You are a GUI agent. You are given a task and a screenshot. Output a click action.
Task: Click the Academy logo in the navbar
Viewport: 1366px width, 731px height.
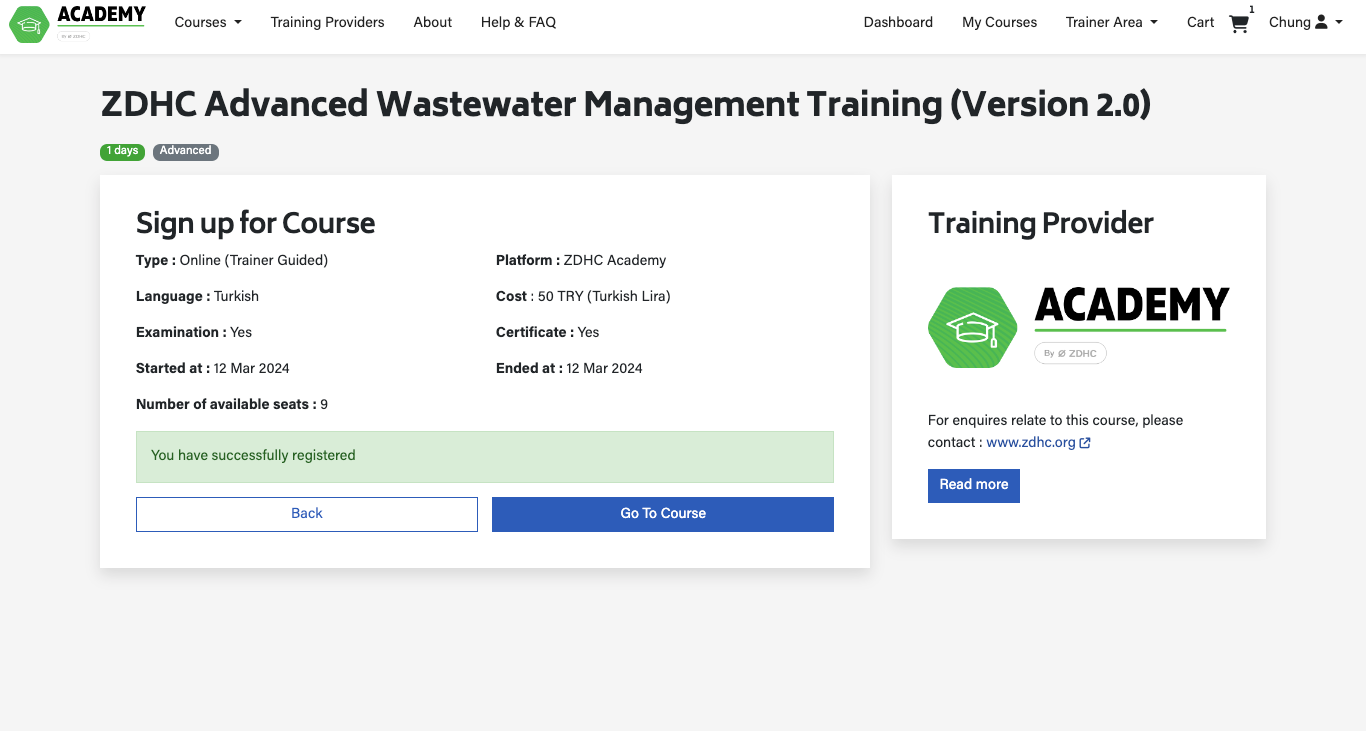[x=77, y=23]
